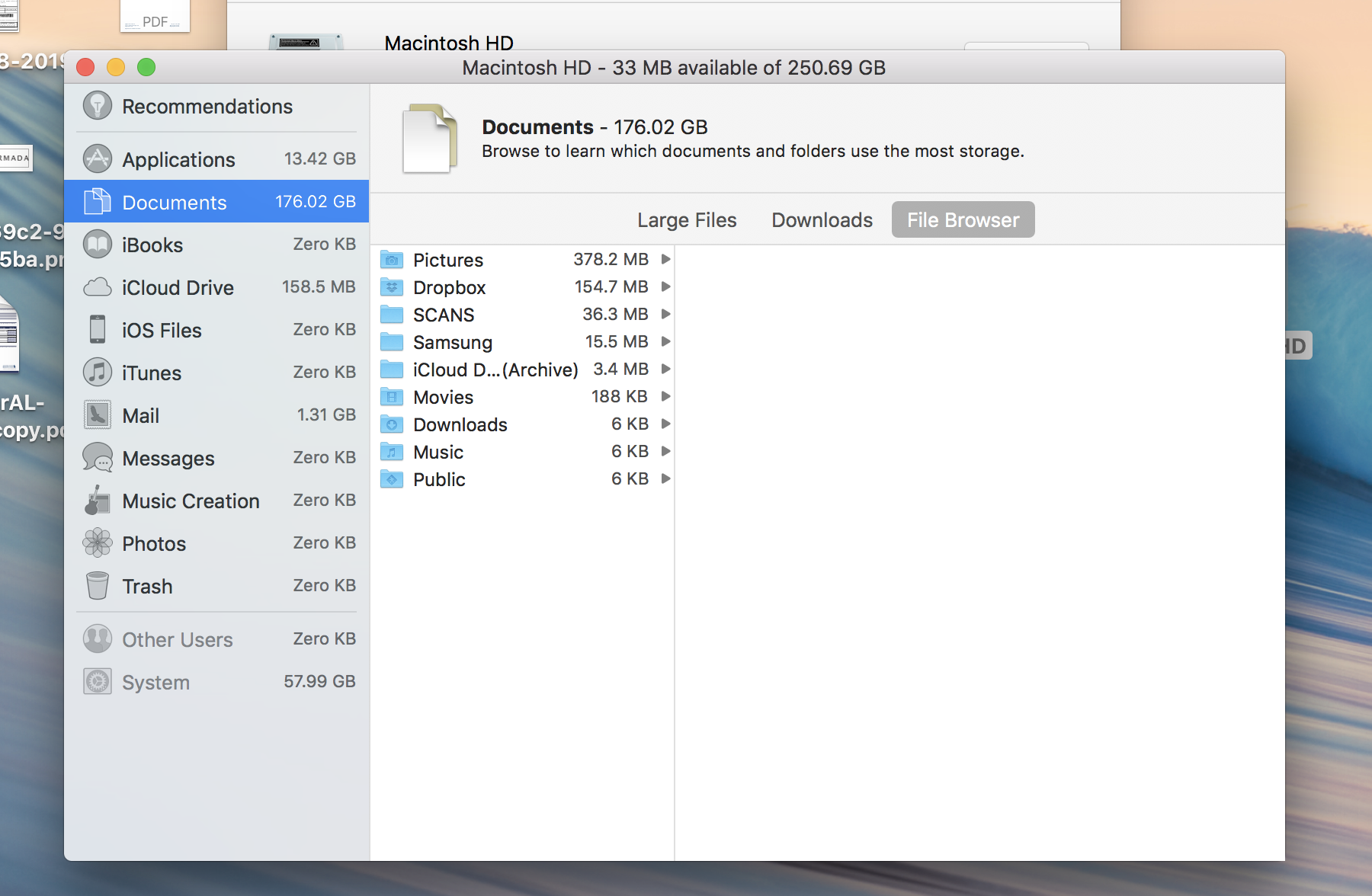This screenshot has width=1372, height=896.
Task: Click the Pictures folder icon
Action: (x=392, y=260)
